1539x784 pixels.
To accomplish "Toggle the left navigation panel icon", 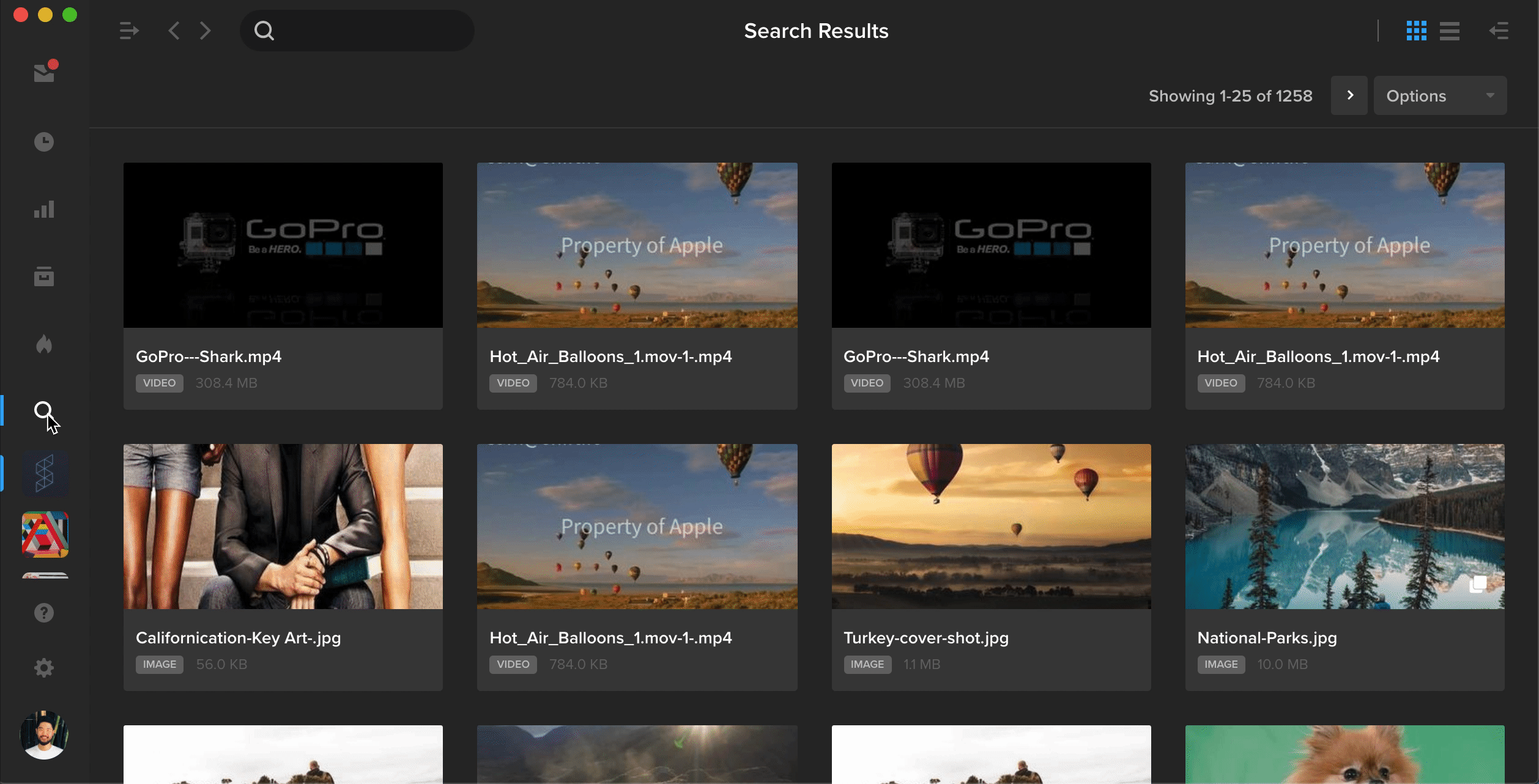I will [129, 31].
